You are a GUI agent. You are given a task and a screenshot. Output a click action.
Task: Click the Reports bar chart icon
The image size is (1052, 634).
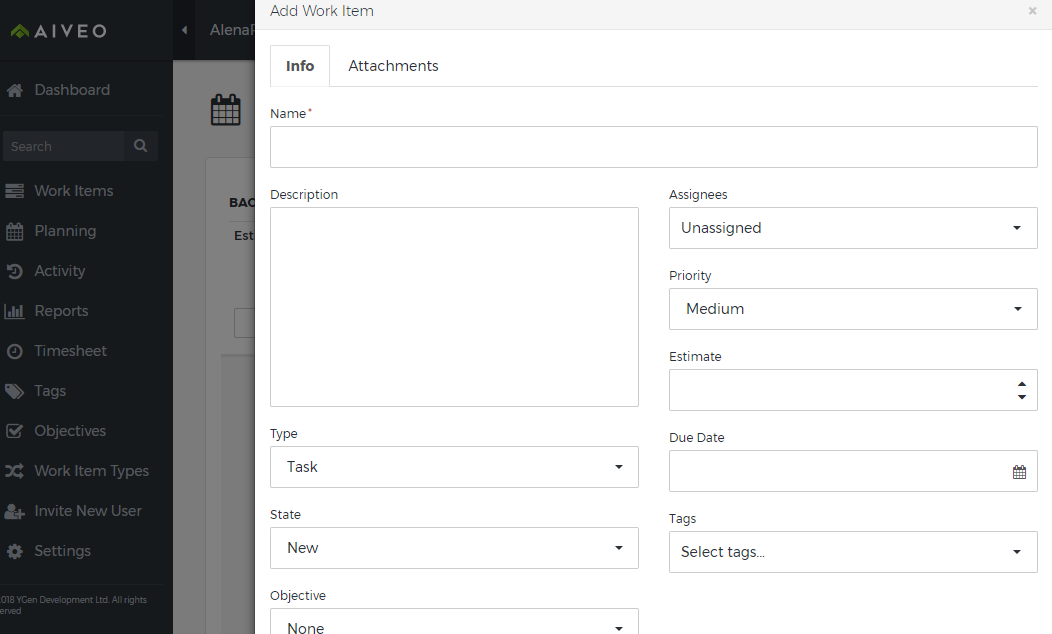pyautogui.click(x=15, y=311)
